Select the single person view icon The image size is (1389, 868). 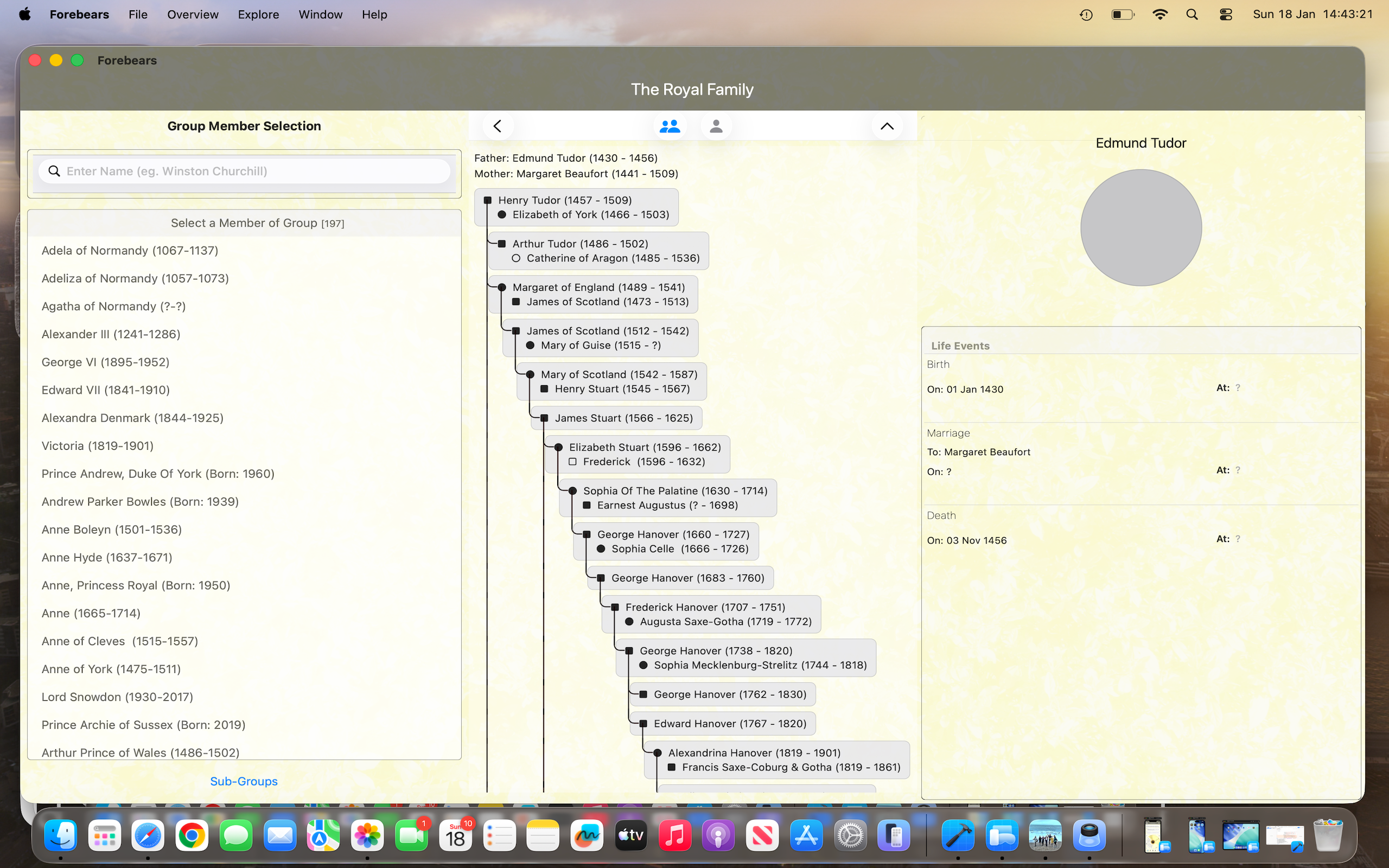(x=716, y=126)
